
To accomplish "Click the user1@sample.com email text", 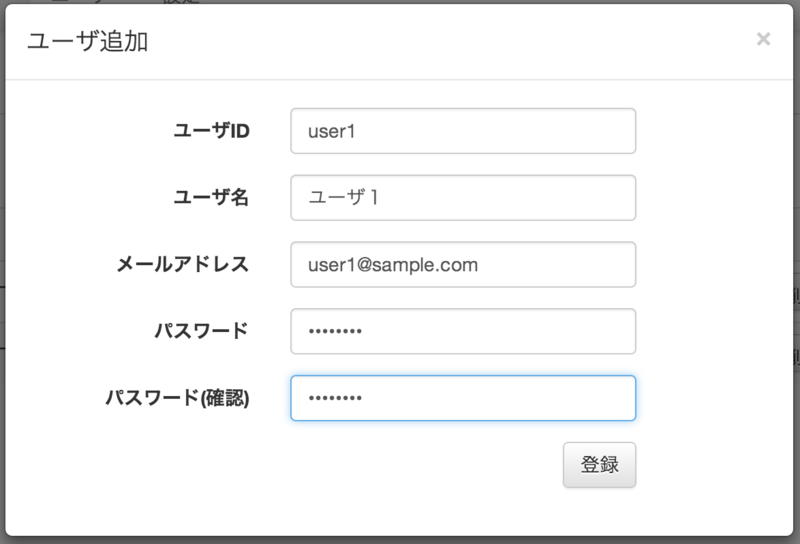I will [x=392, y=265].
